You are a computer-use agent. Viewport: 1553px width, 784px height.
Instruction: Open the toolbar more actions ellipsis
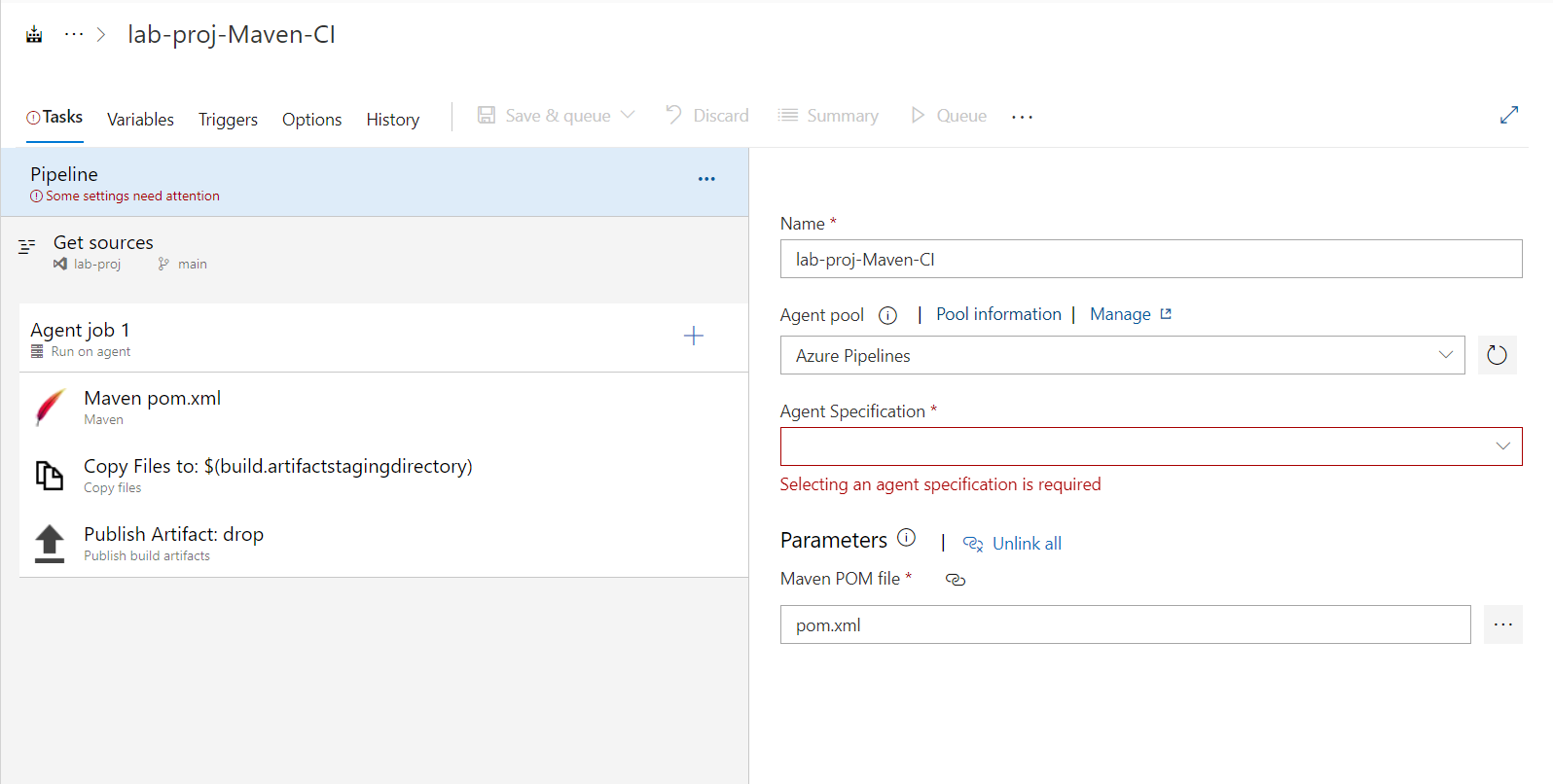tap(1022, 117)
